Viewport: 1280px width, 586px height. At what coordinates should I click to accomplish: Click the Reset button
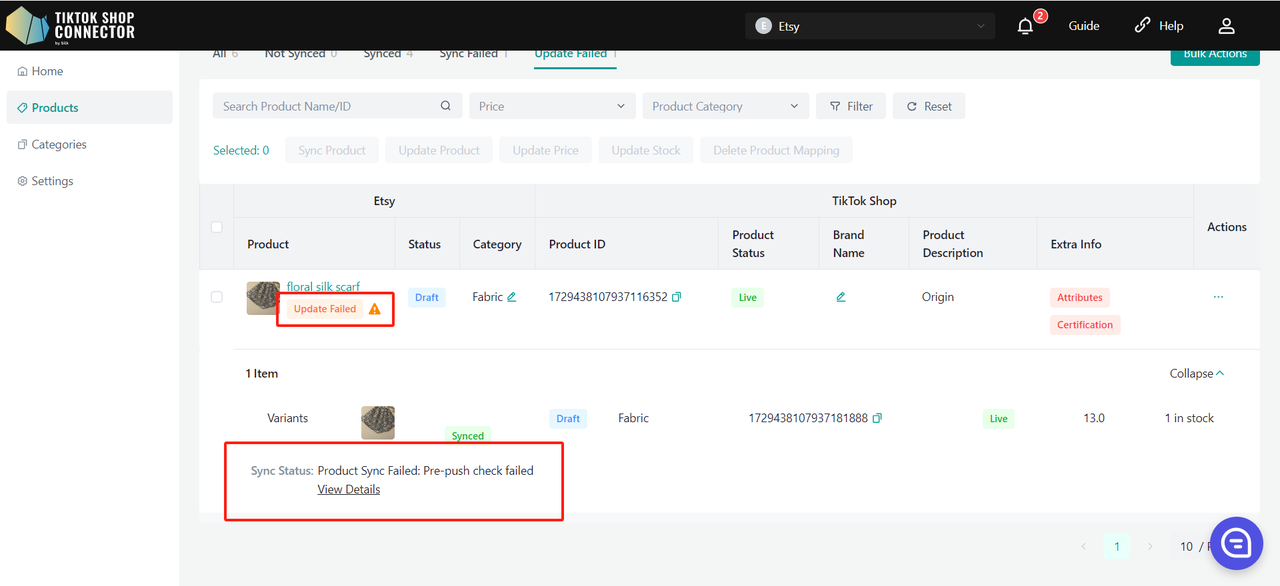click(x=929, y=106)
